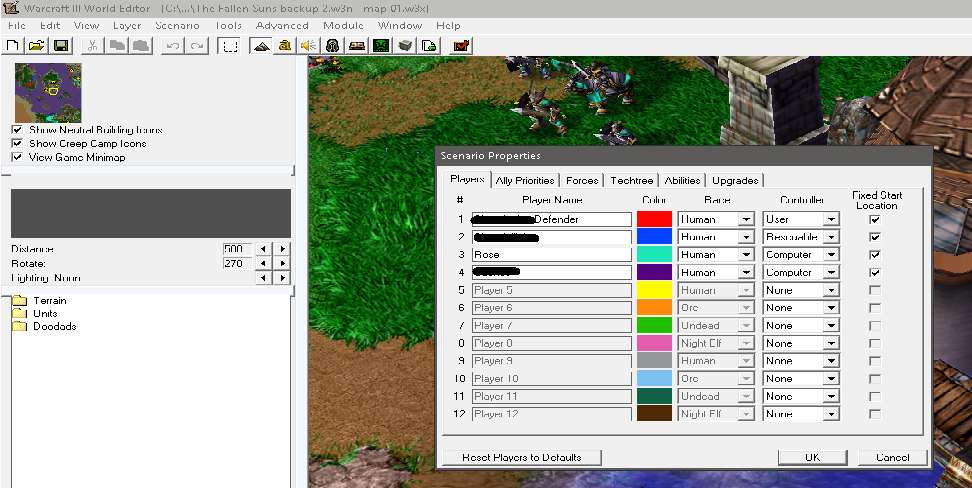This screenshot has width=972, height=488.
Task: Uncheck Fixed Start Location for player 2
Action: coord(875,237)
